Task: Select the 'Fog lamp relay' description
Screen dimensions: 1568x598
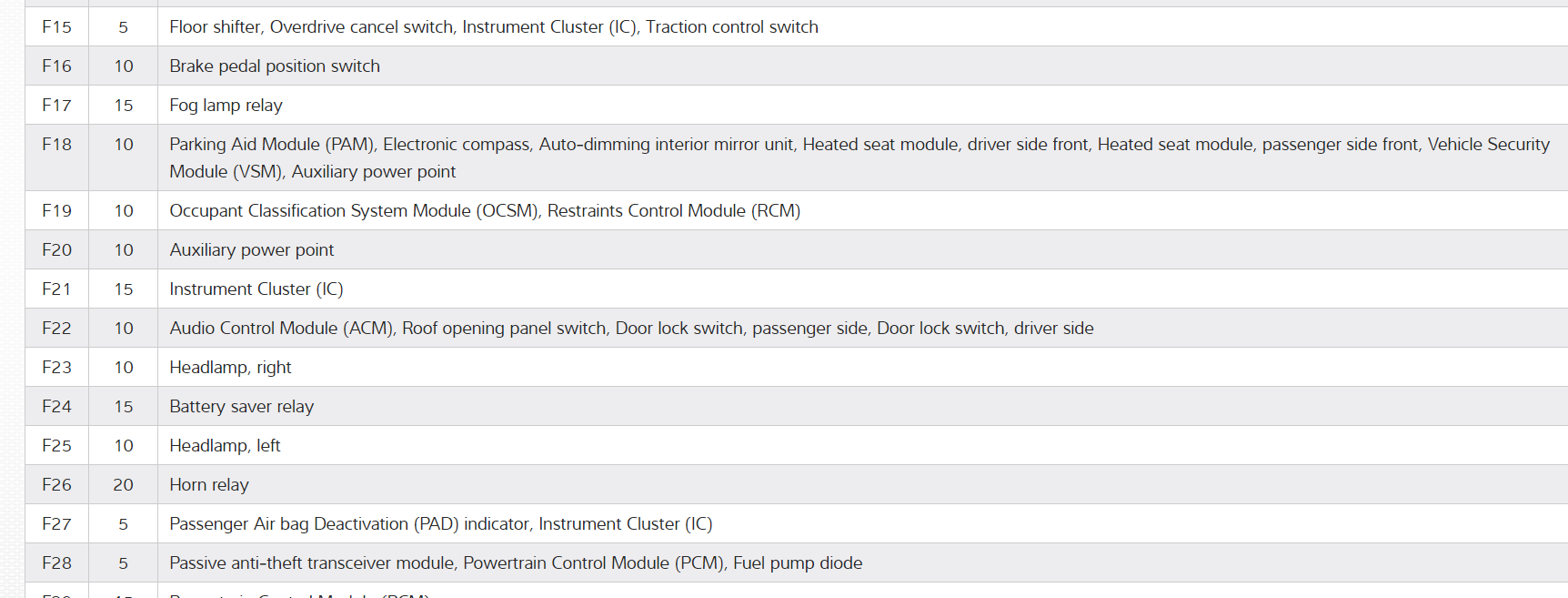Action: (x=226, y=106)
